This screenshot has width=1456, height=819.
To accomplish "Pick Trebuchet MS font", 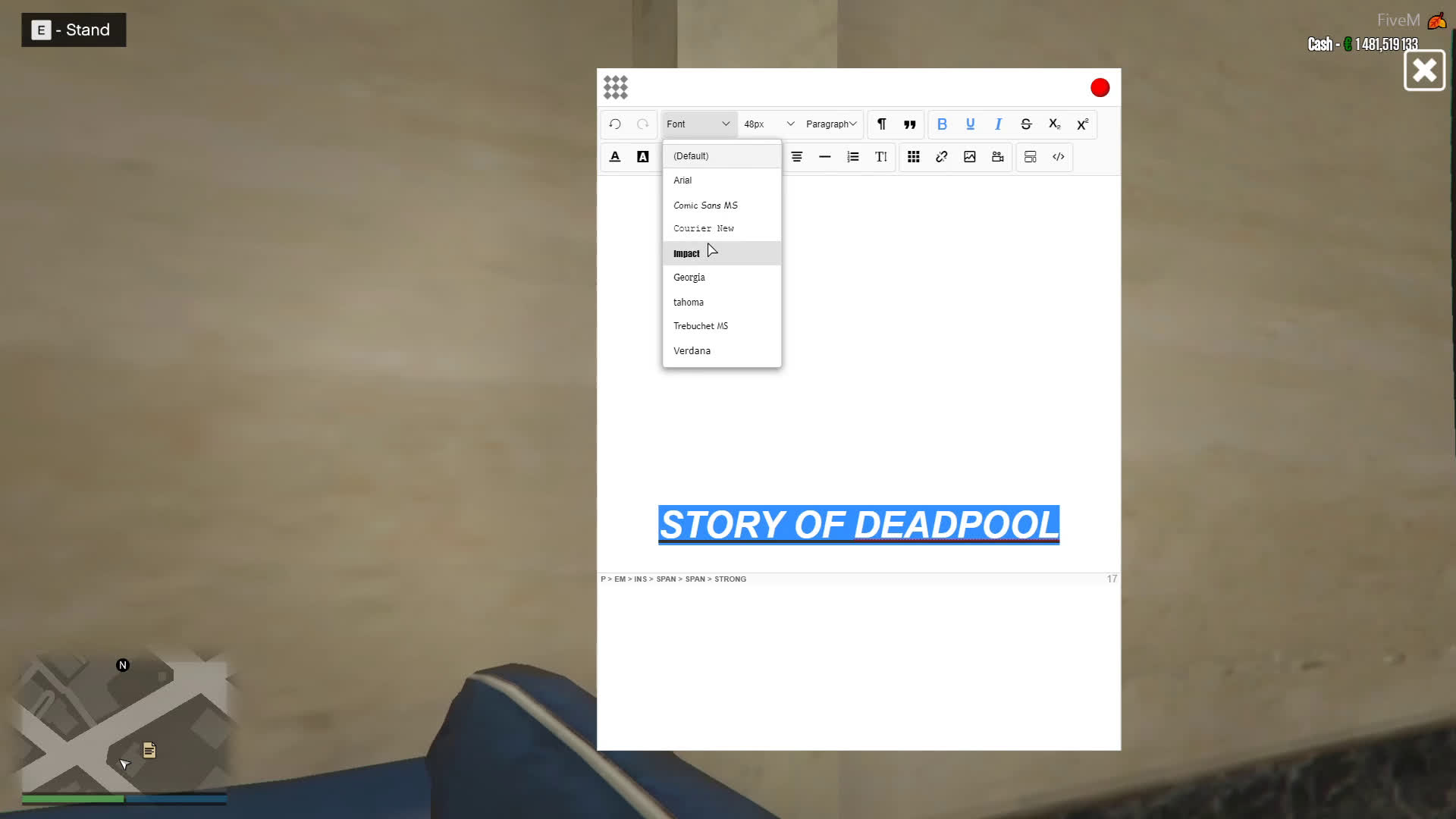I will click(x=722, y=326).
